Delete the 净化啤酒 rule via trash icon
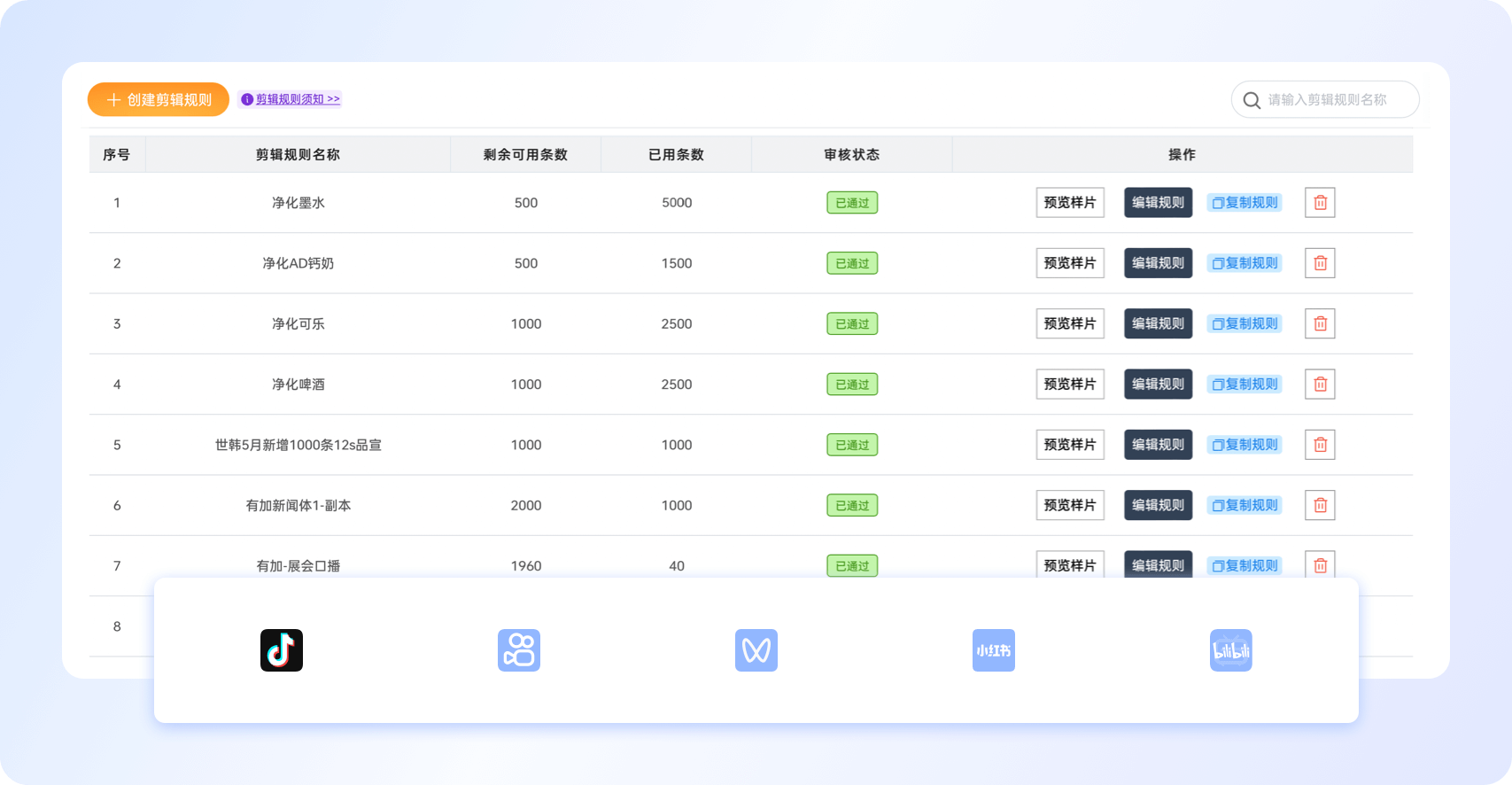Image resolution: width=1512 pixels, height=785 pixels. click(x=1320, y=385)
